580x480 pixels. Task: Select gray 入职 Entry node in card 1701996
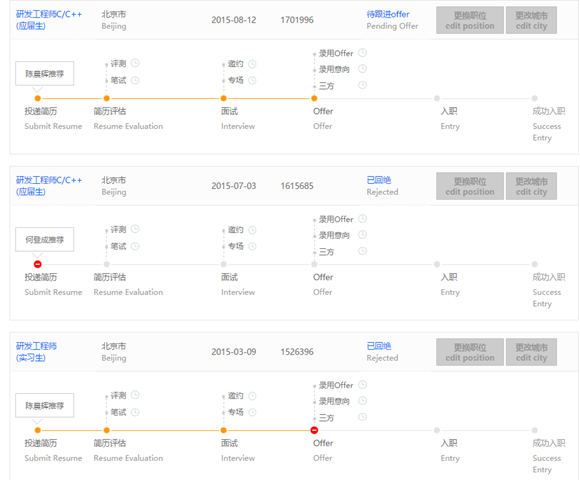pos(437,98)
